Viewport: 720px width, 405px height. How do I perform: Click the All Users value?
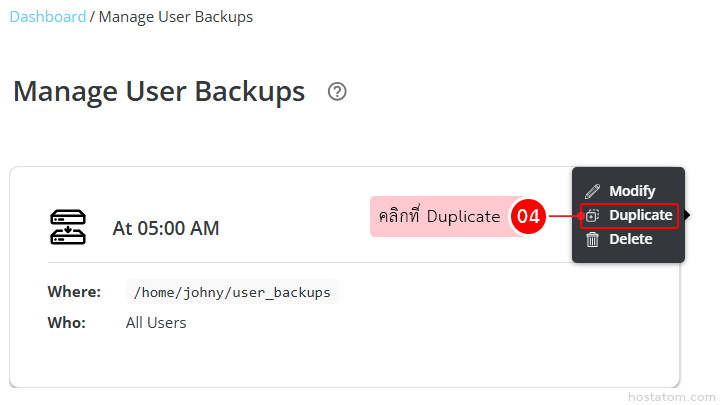coord(156,322)
